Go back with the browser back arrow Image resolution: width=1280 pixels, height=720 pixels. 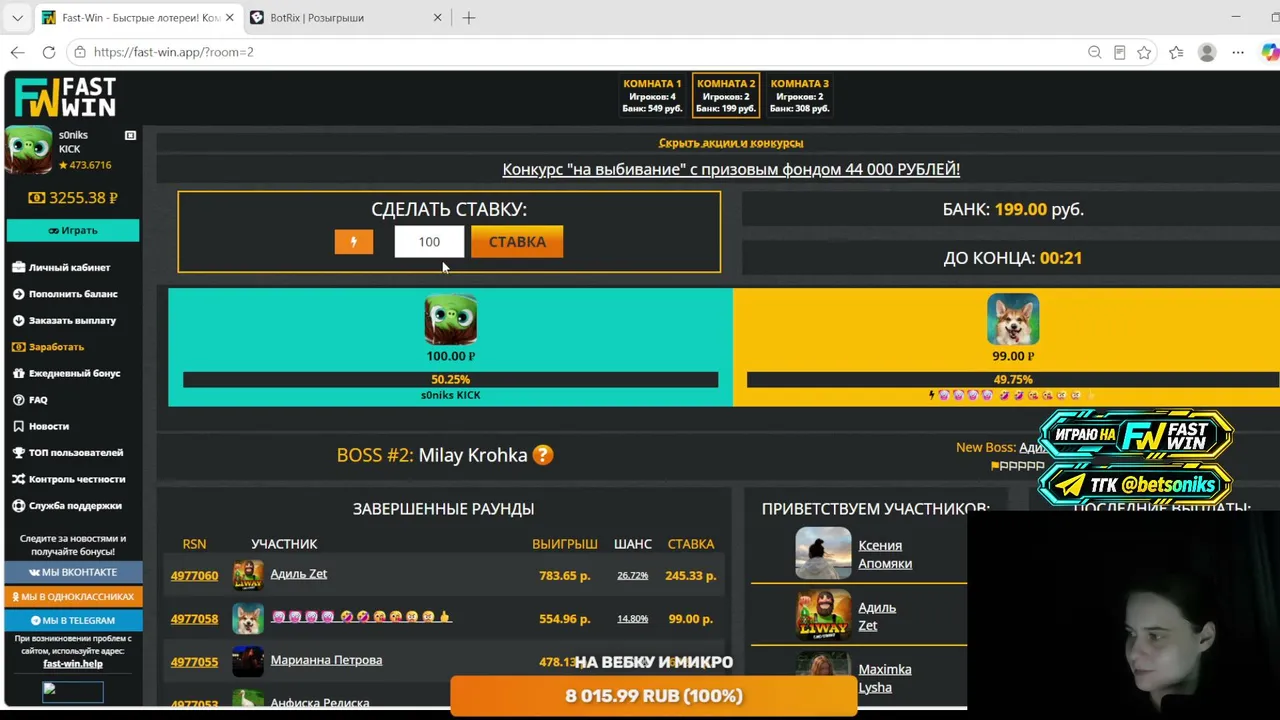click(x=18, y=52)
